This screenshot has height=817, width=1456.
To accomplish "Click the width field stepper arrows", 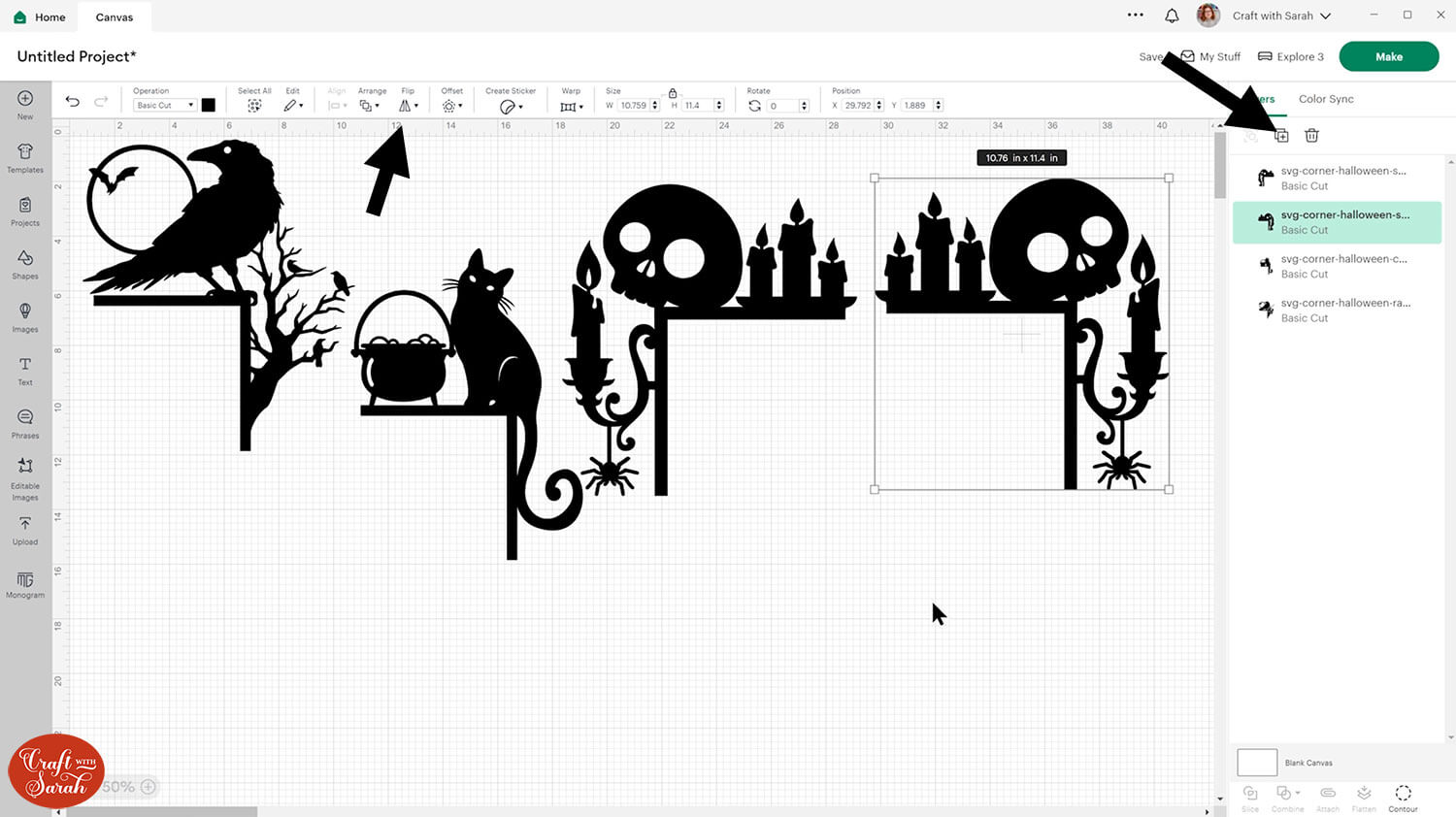I will tap(655, 105).
